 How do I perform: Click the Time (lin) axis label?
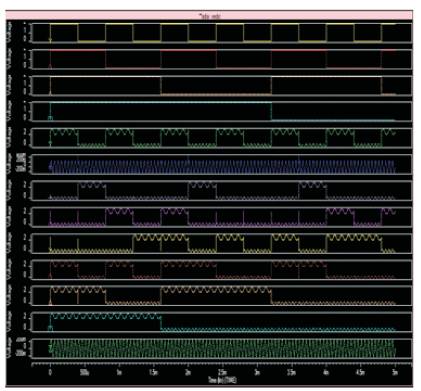222,380
